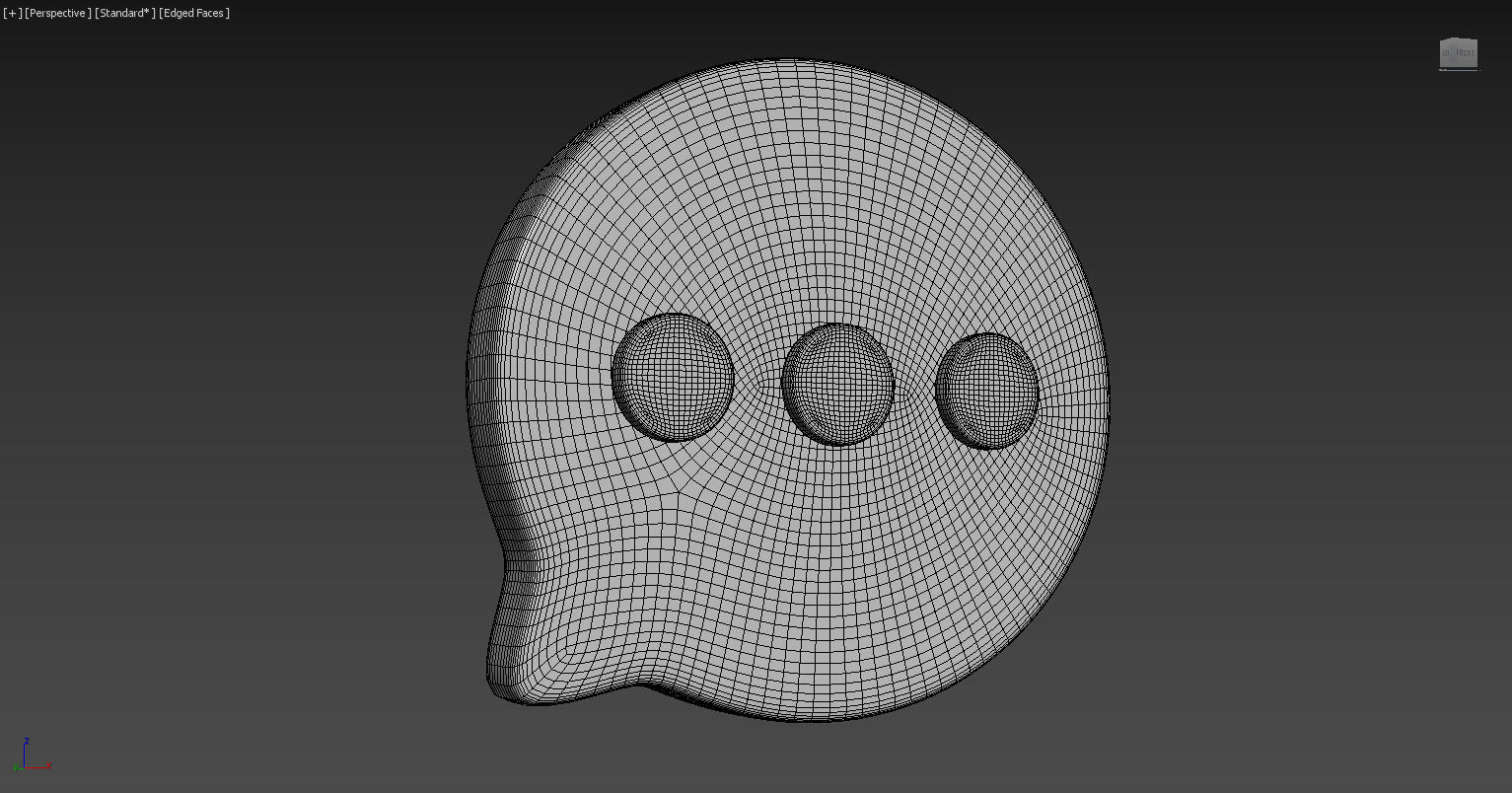This screenshot has height=793, width=1512.
Task: Open the Standard* shading menu
Action: coord(125,13)
